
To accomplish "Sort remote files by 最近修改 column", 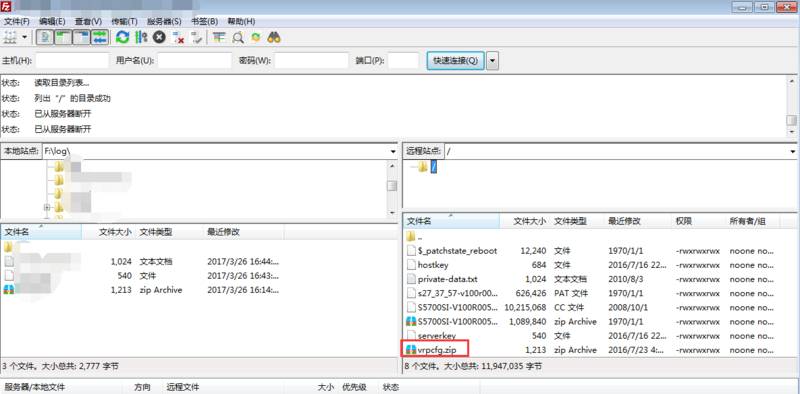I will [x=638, y=221].
